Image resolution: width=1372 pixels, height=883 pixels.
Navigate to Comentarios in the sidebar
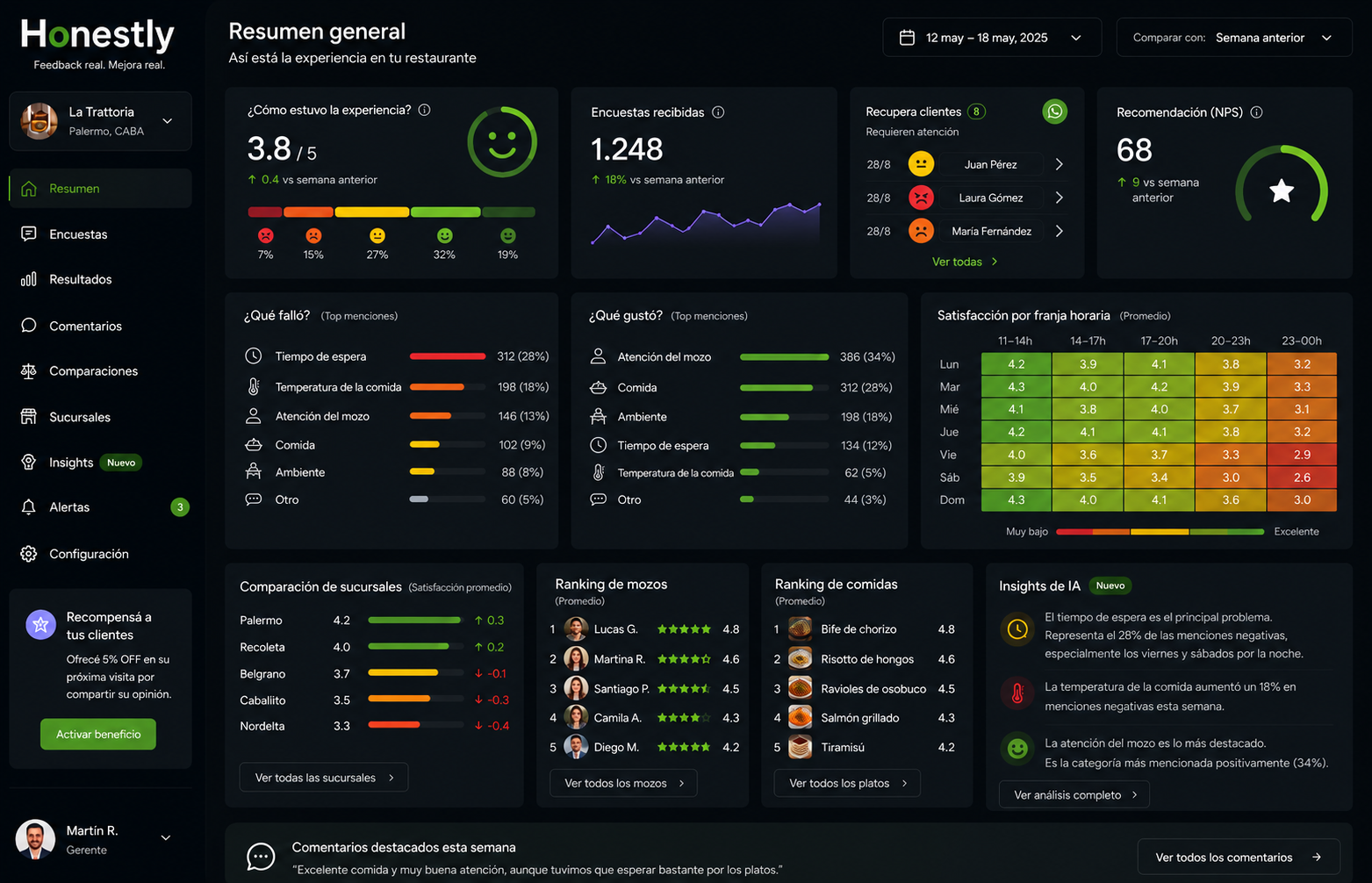(100, 326)
